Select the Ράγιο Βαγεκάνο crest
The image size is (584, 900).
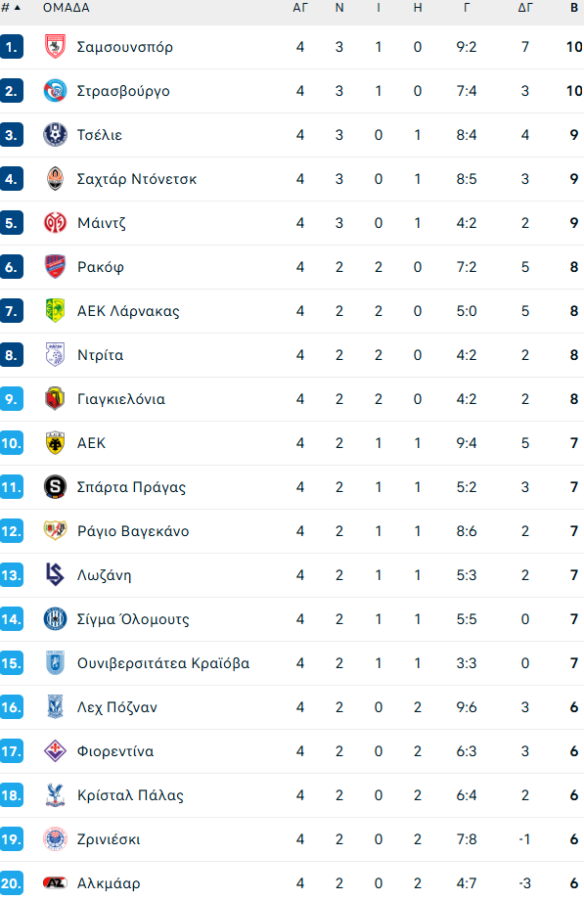pos(55,530)
